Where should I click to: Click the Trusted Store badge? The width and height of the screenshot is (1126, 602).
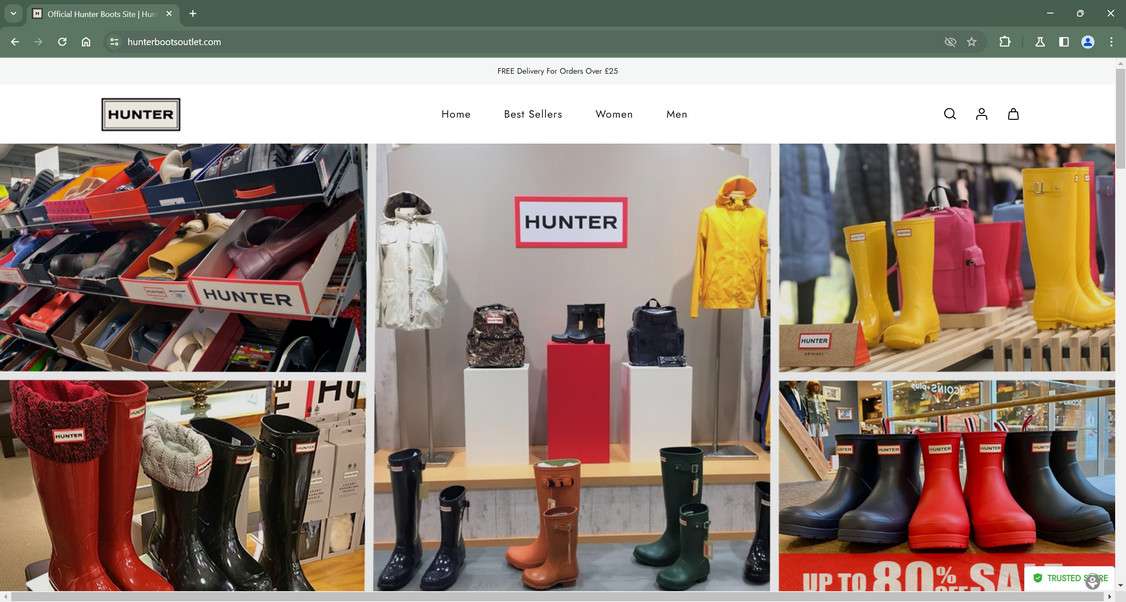pos(1070,578)
